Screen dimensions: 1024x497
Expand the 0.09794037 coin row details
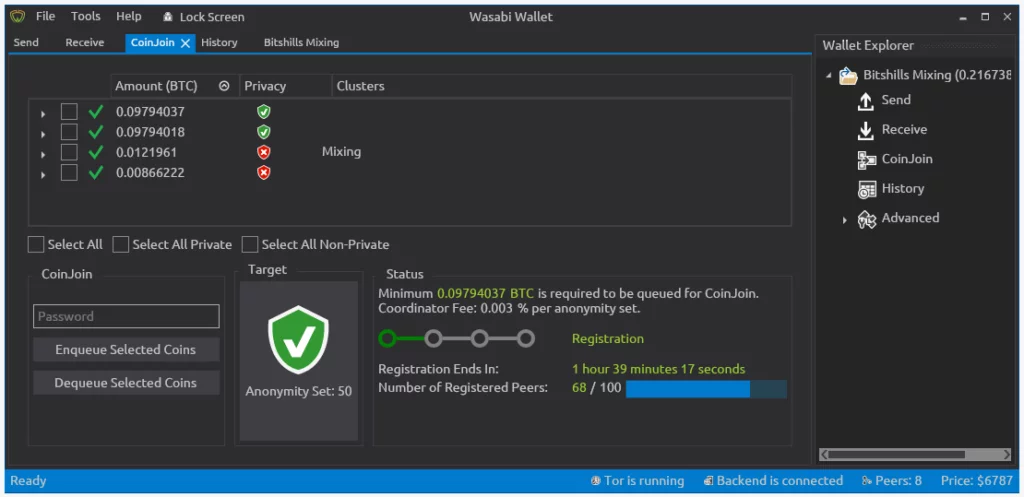pos(43,114)
